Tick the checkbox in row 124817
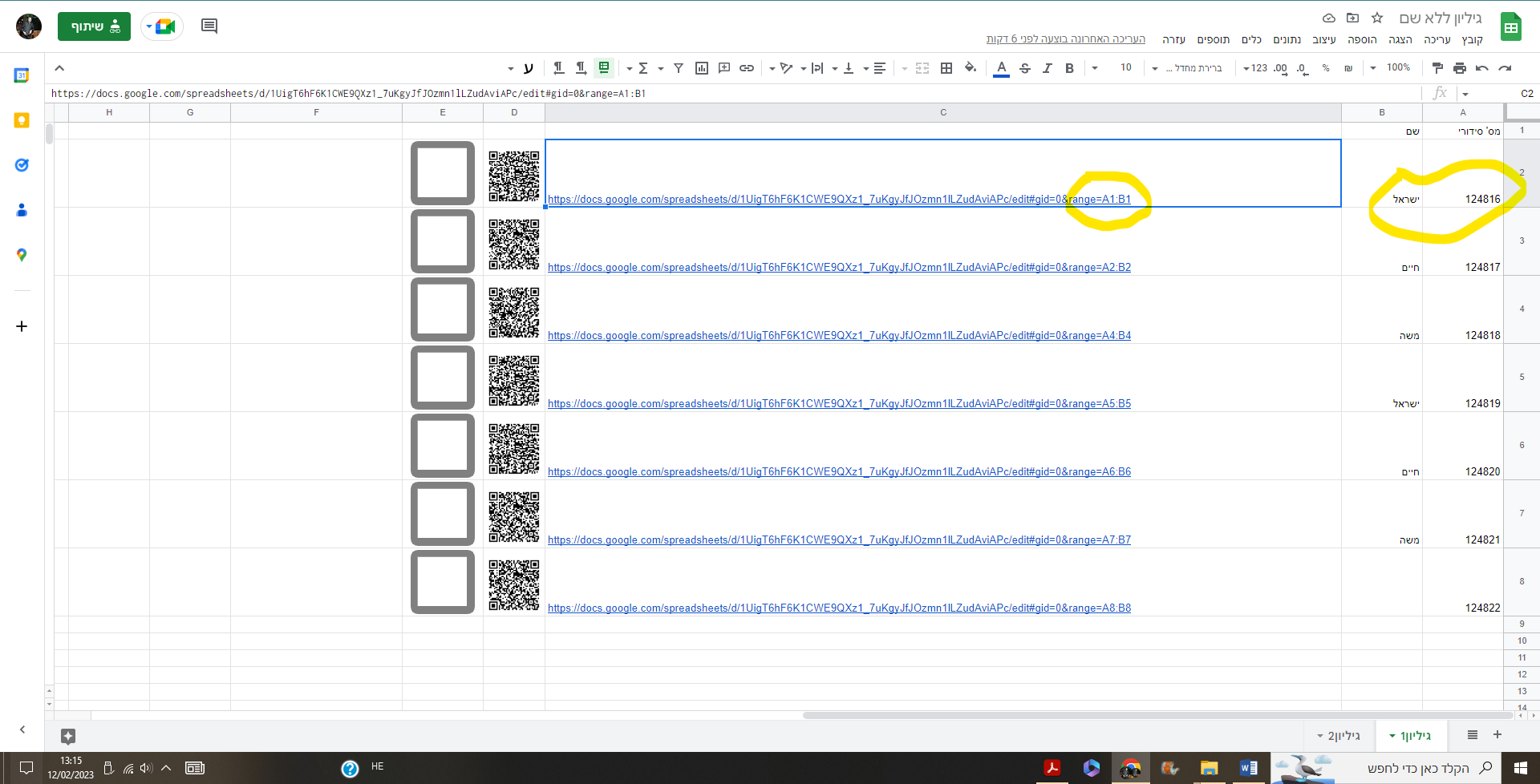 point(443,241)
